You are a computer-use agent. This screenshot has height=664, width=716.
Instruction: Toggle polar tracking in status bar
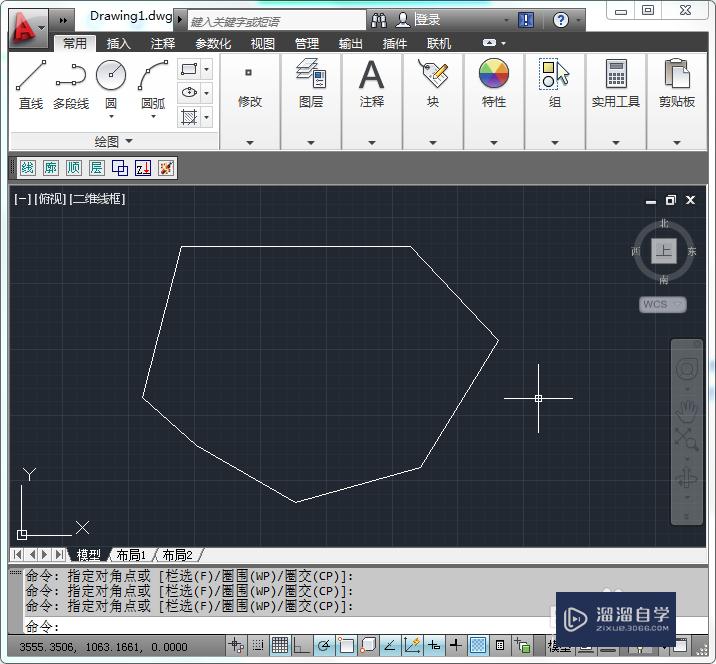pyautogui.click(x=324, y=645)
